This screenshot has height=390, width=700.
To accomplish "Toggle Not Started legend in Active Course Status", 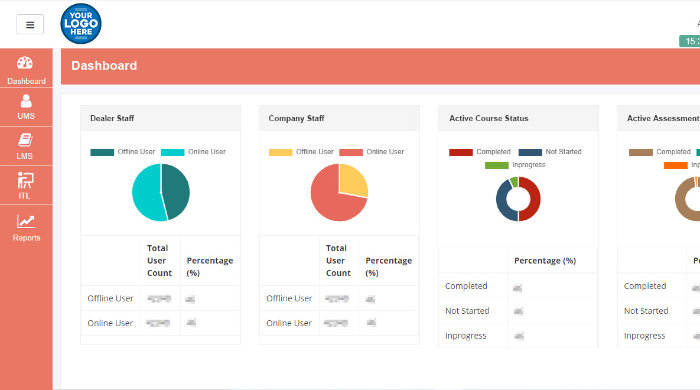I will [550, 152].
